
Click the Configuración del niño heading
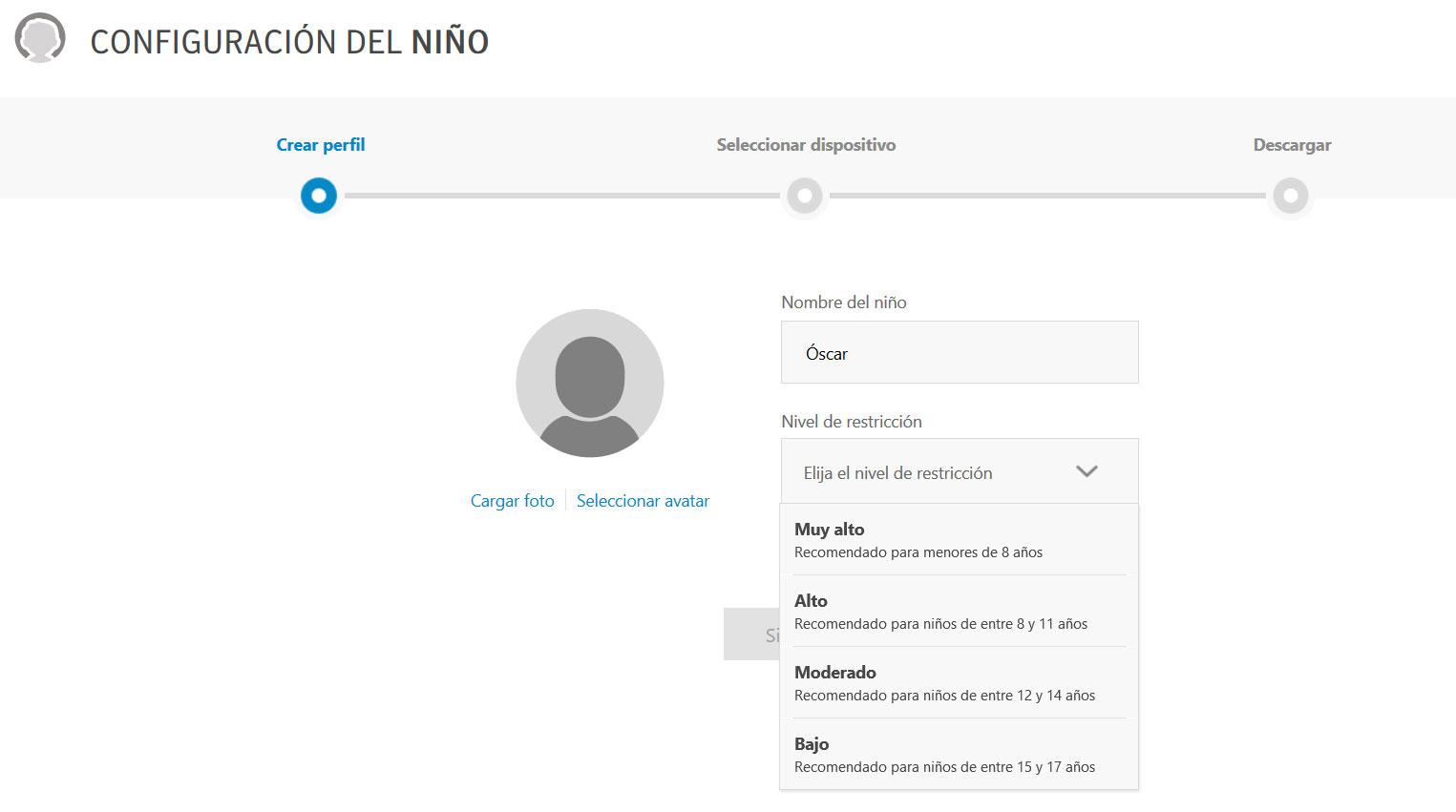pos(289,41)
